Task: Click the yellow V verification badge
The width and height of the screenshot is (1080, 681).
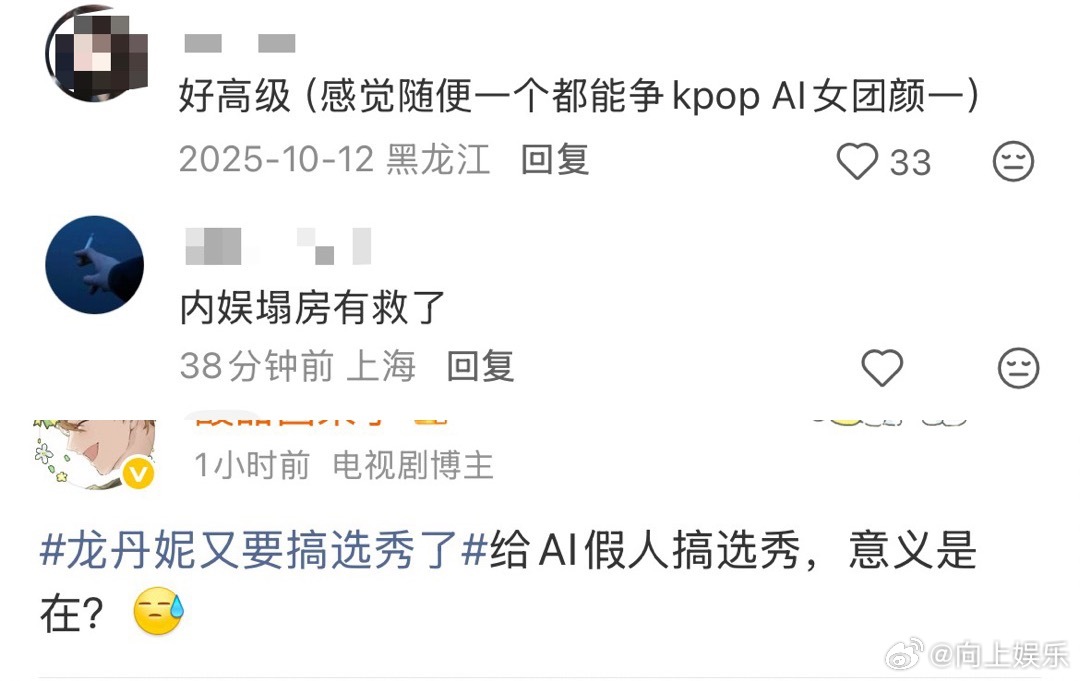Action: click(138, 474)
